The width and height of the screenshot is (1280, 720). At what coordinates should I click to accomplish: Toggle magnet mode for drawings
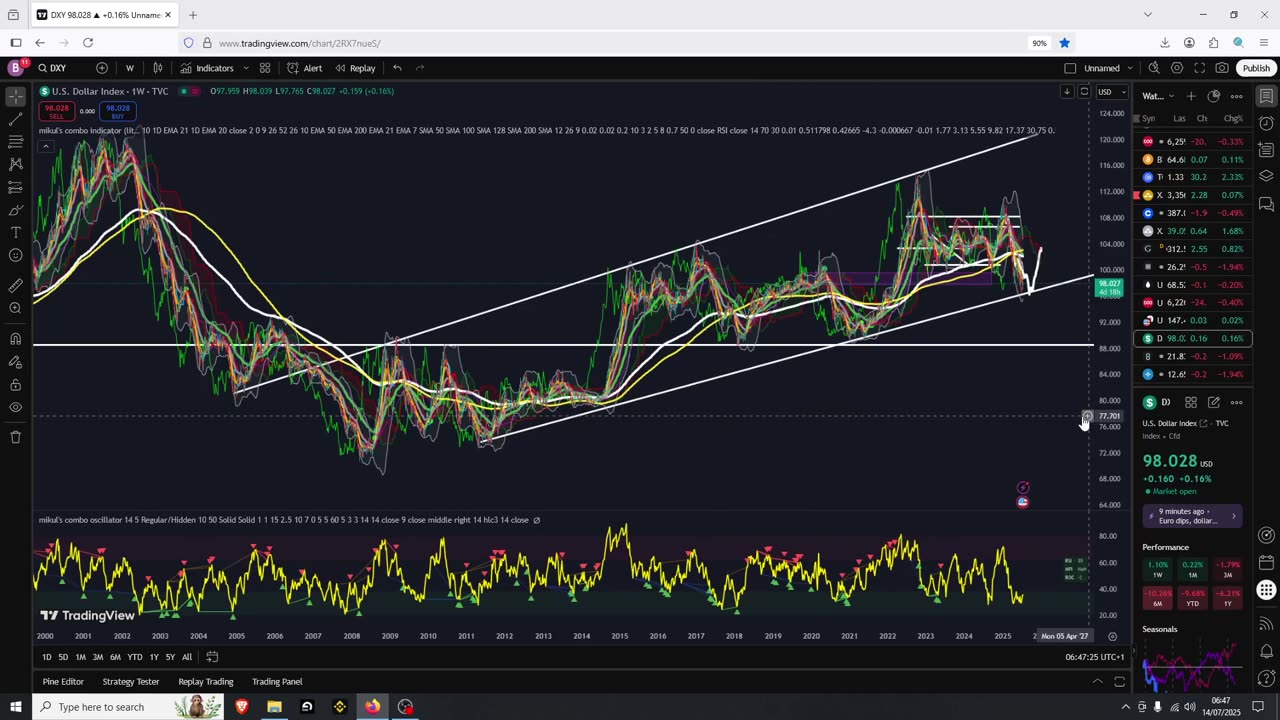pyautogui.click(x=15, y=338)
